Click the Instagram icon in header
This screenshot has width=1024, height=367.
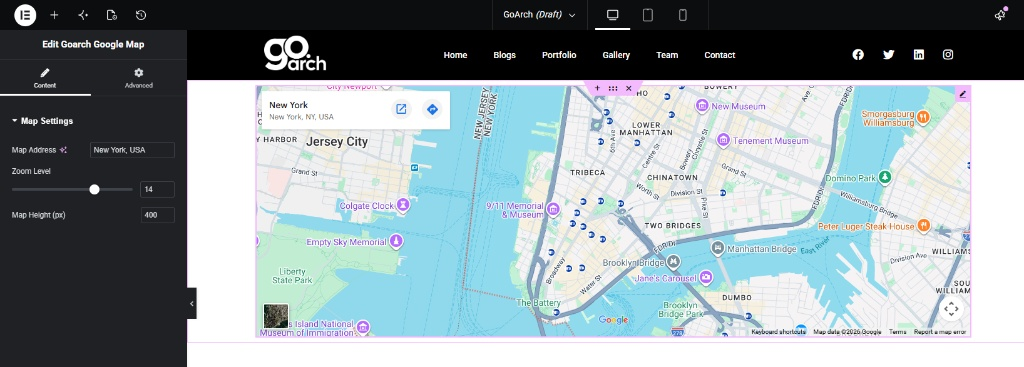(948, 55)
